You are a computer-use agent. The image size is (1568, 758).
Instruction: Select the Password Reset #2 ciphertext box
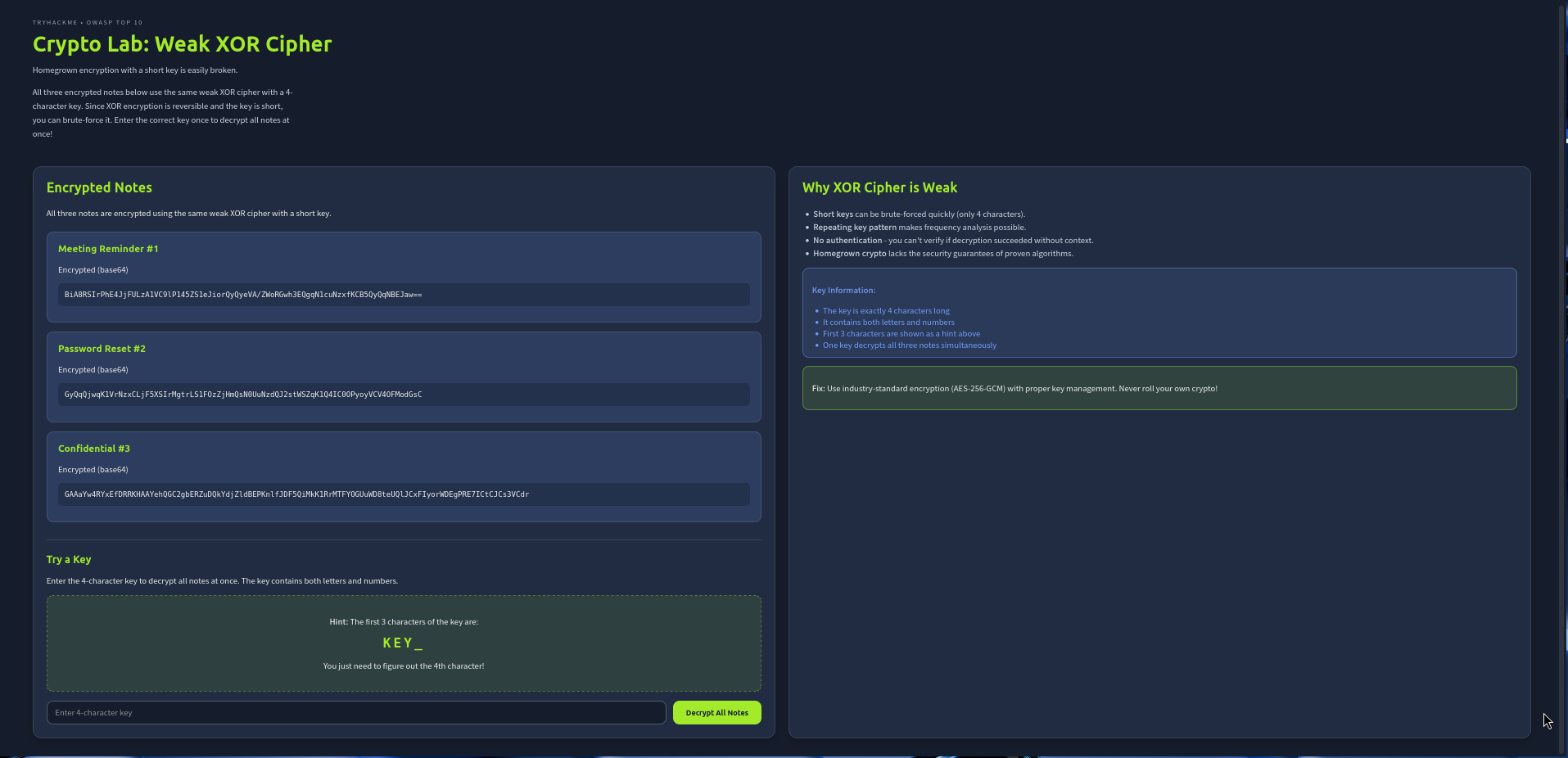pos(403,395)
